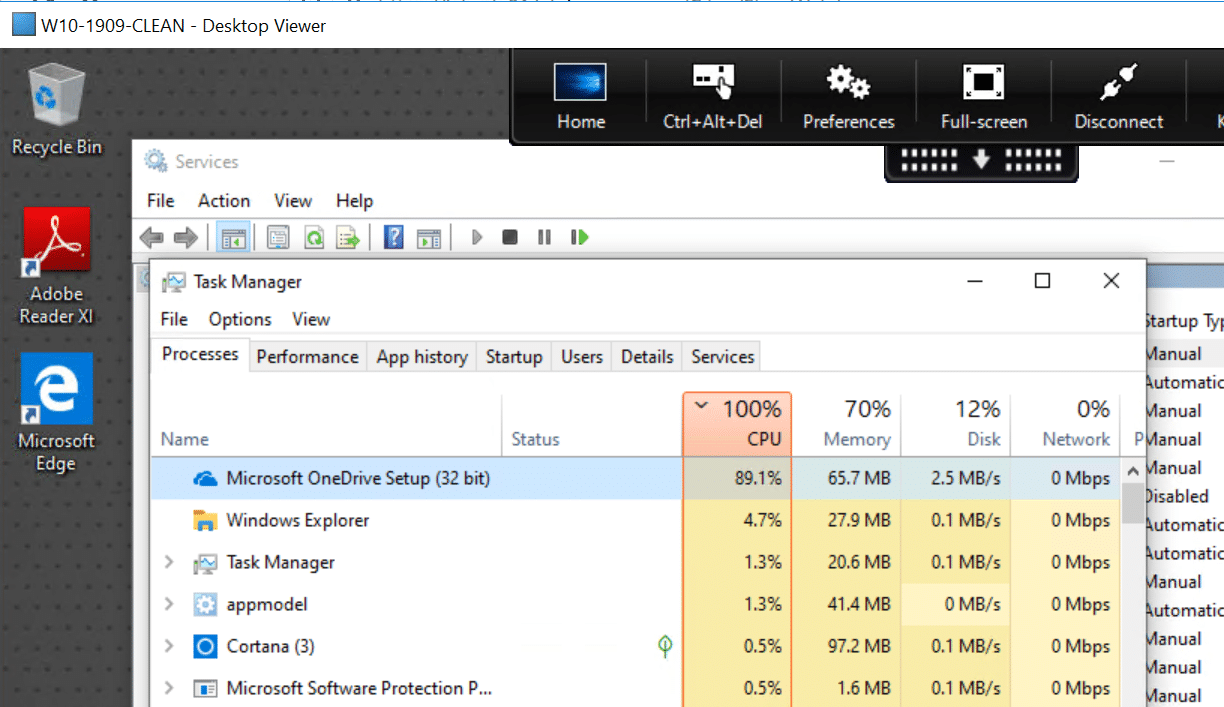Switch to the Details tab
The width and height of the screenshot is (1224, 707).
[x=647, y=357]
